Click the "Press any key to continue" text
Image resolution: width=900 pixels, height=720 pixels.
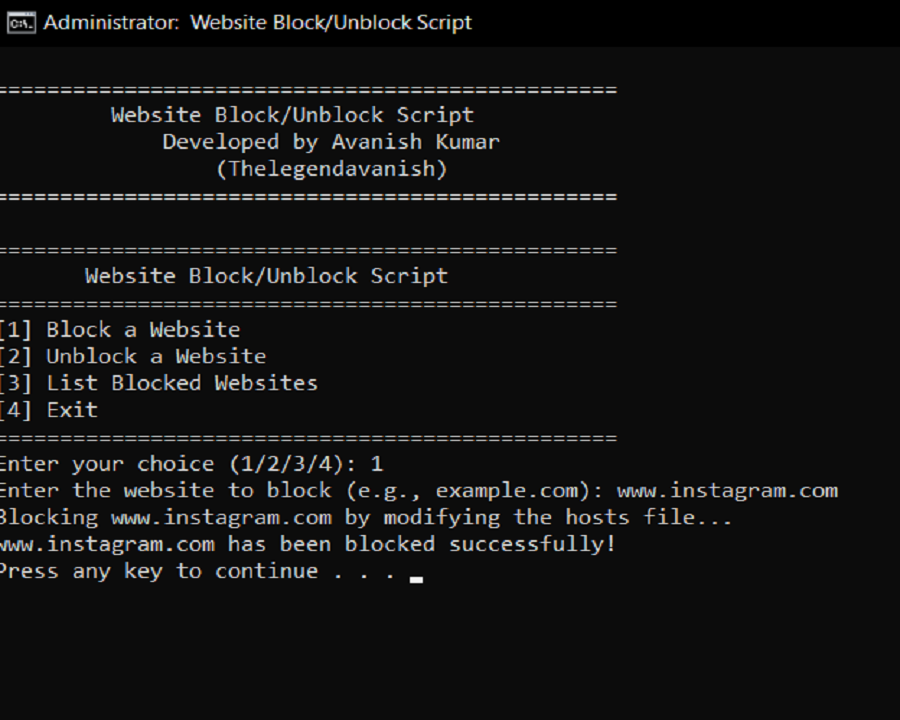coord(158,572)
